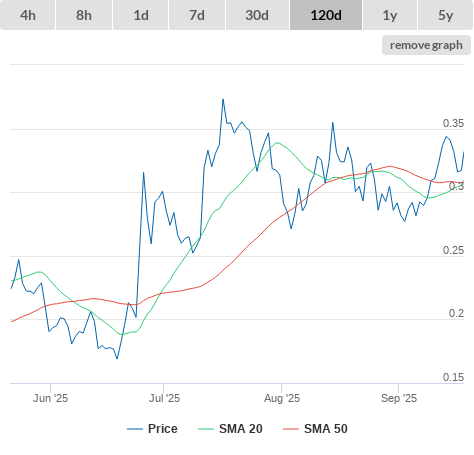
Task: Click the Jul '25 axis label
Action: (x=164, y=398)
